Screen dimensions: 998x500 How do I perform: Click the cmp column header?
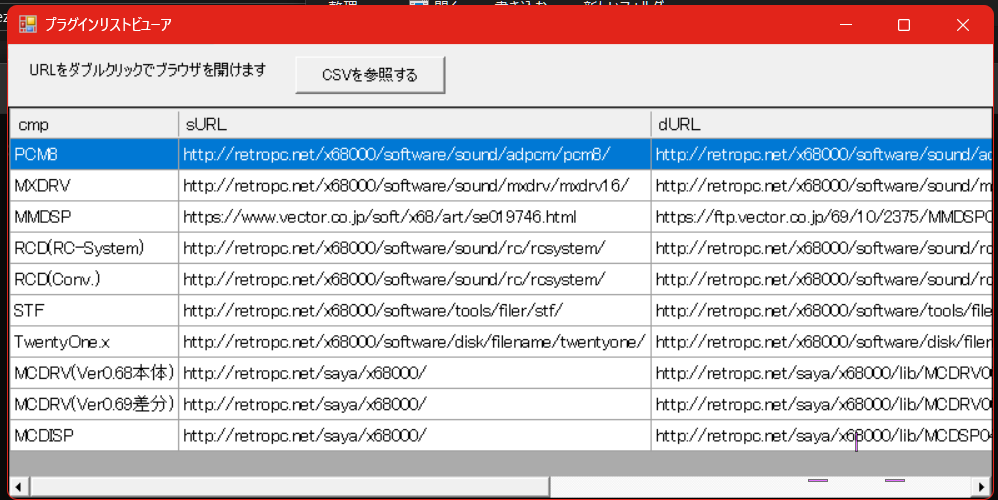click(94, 124)
